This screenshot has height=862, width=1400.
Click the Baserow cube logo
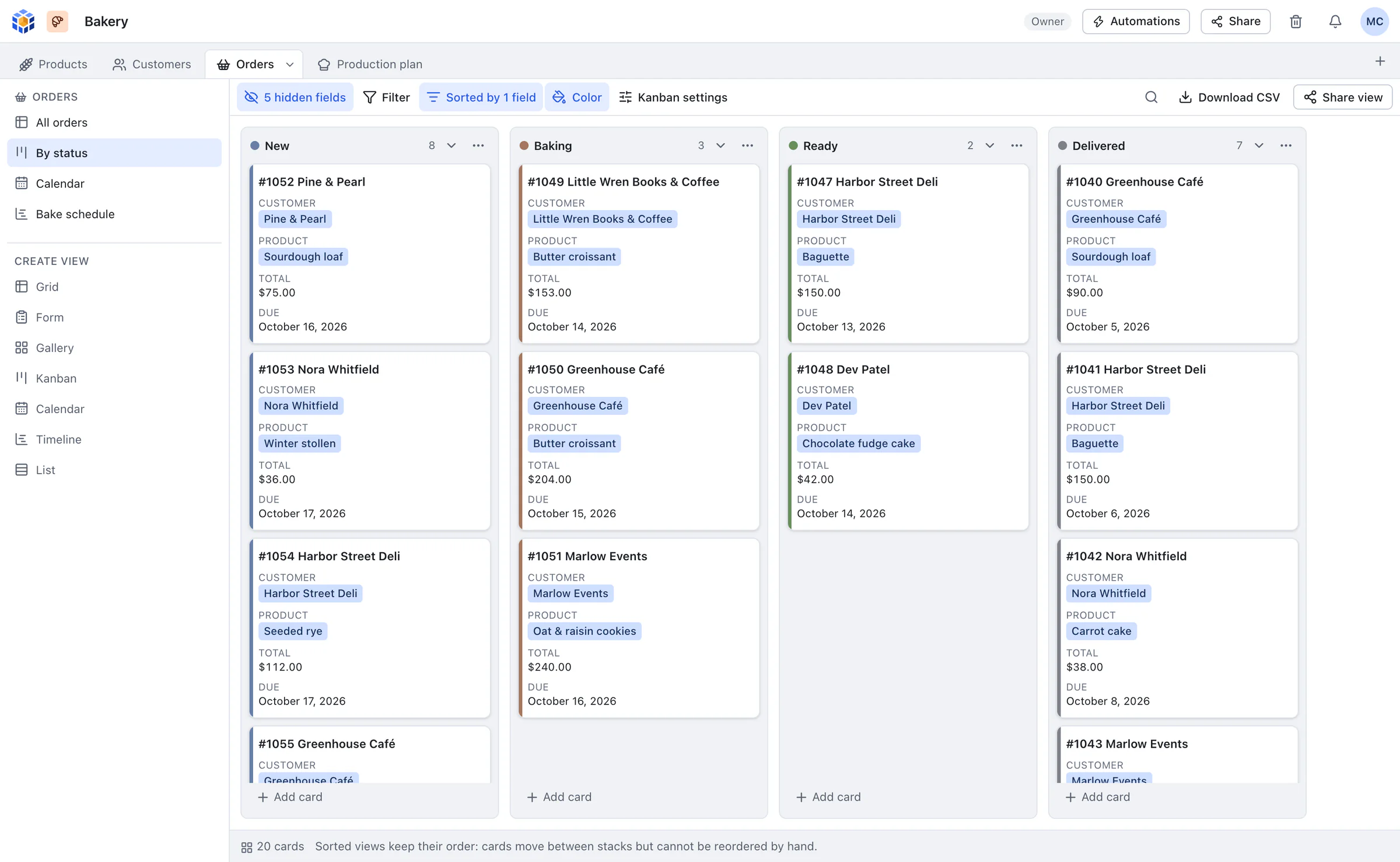[x=23, y=22]
